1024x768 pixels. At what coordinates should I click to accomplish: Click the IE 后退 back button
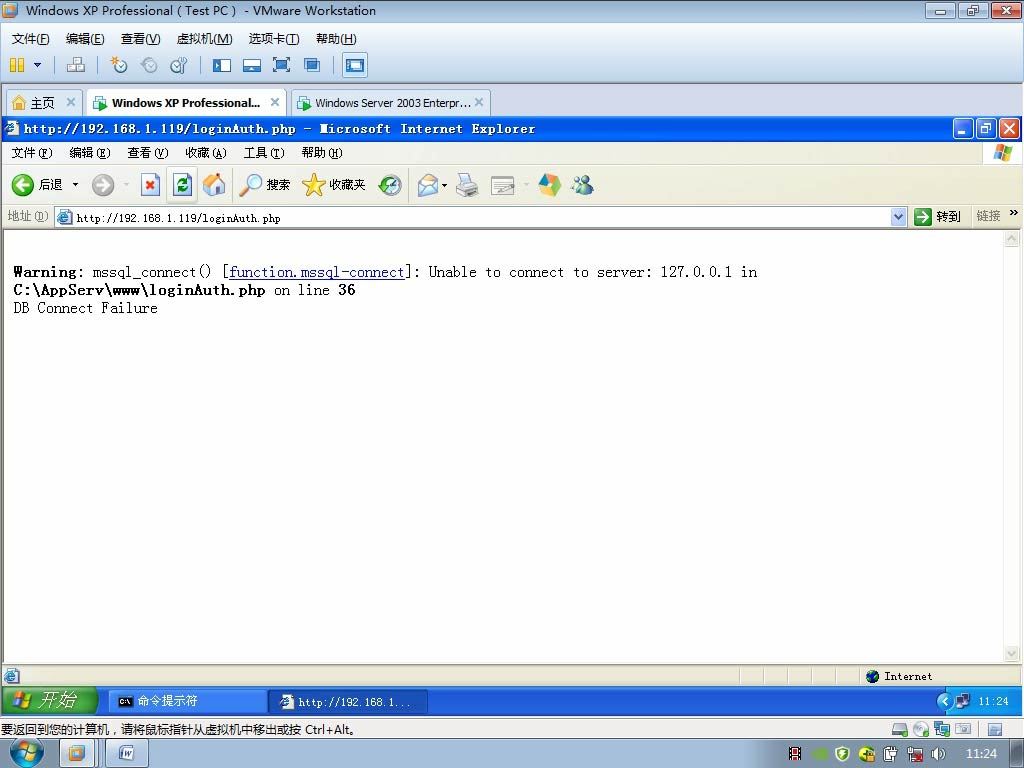click(x=37, y=185)
